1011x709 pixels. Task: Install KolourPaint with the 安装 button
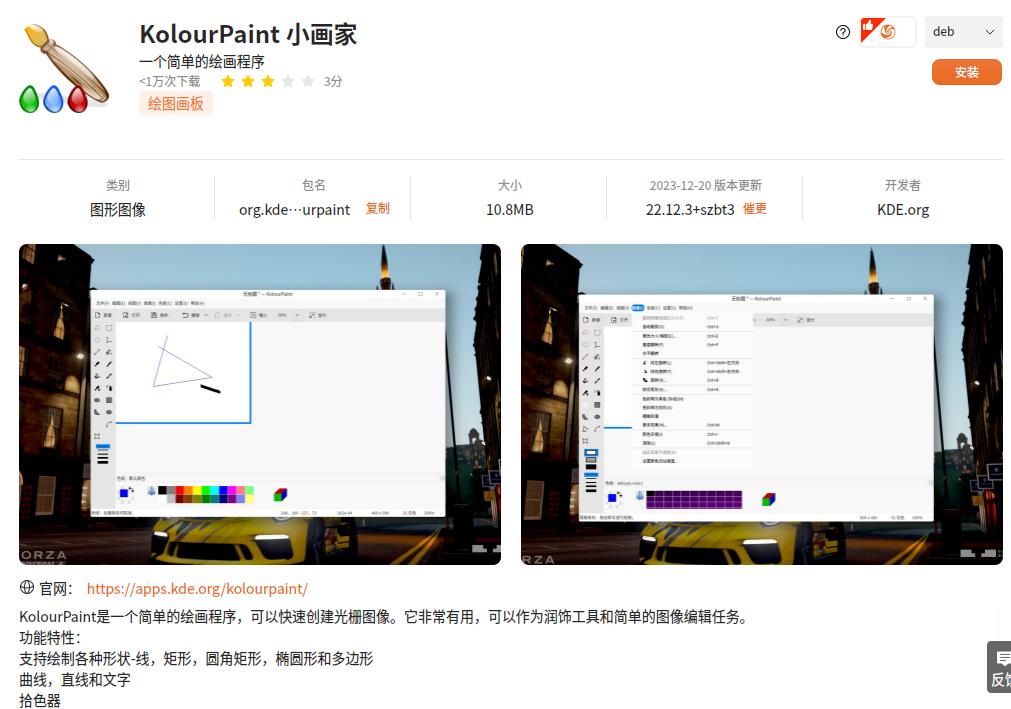(x=967, y=72)
